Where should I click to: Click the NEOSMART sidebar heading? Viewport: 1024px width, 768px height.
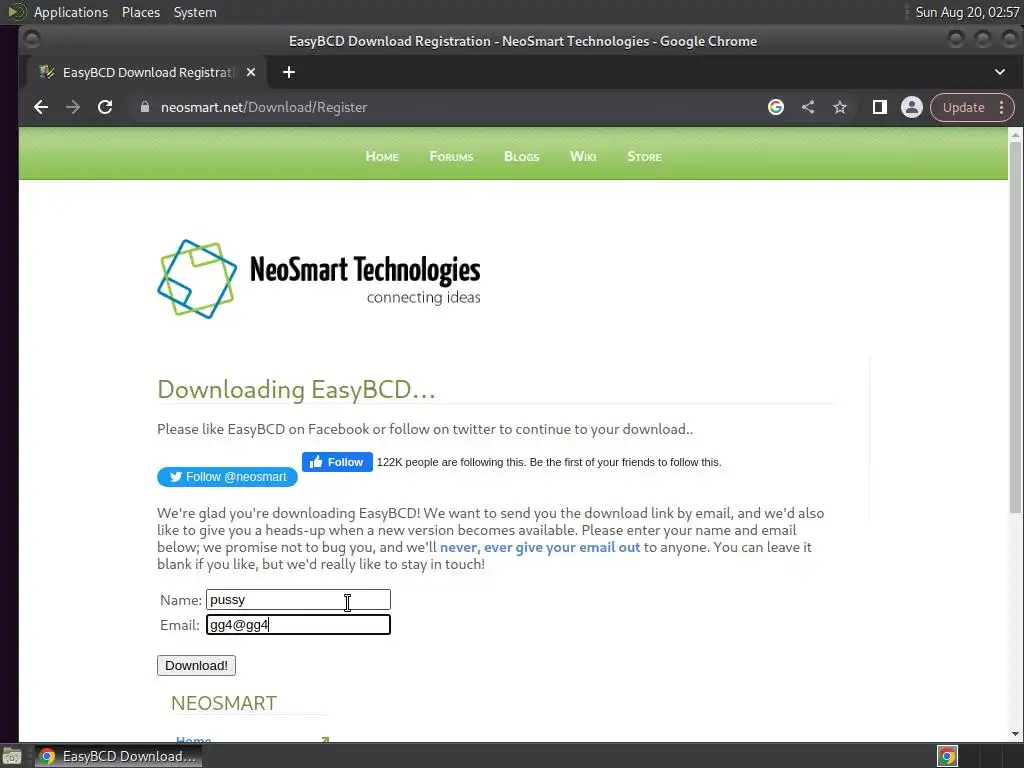(223, 703)
